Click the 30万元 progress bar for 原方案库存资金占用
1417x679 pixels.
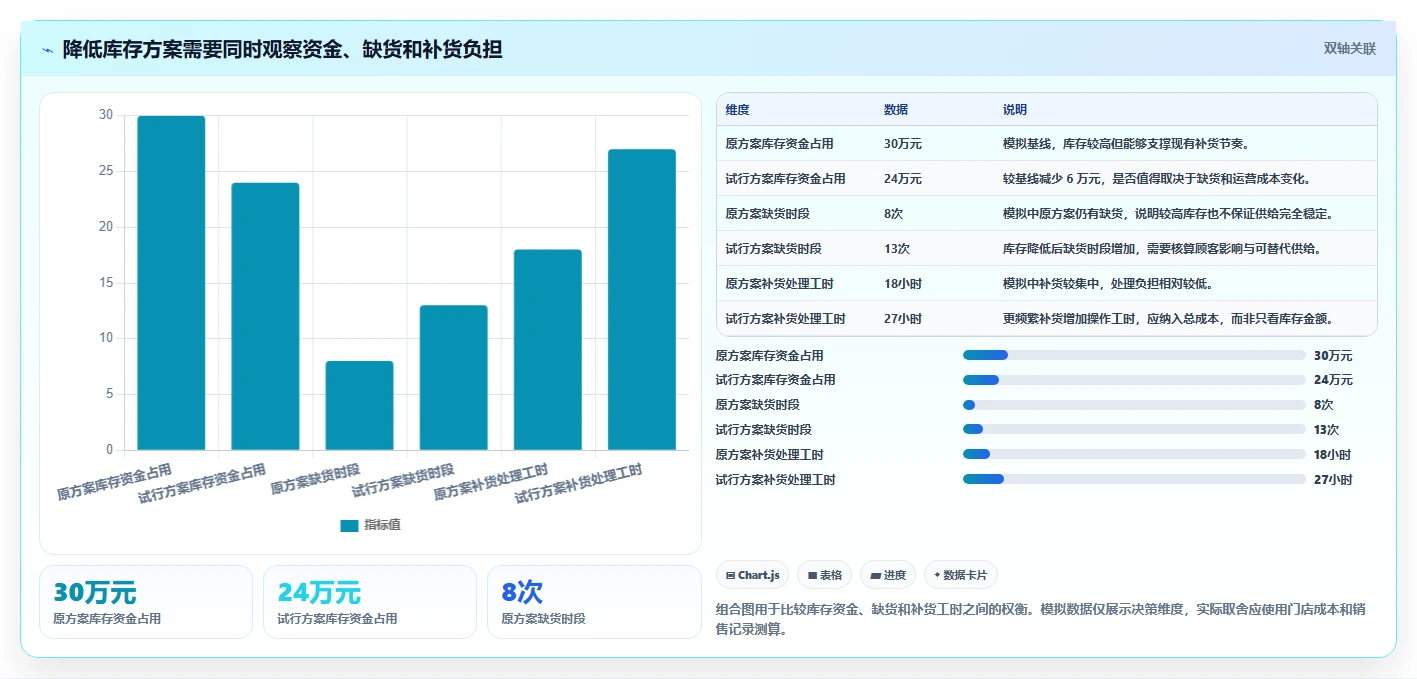pyautogui.click(x=1134, y=355)
